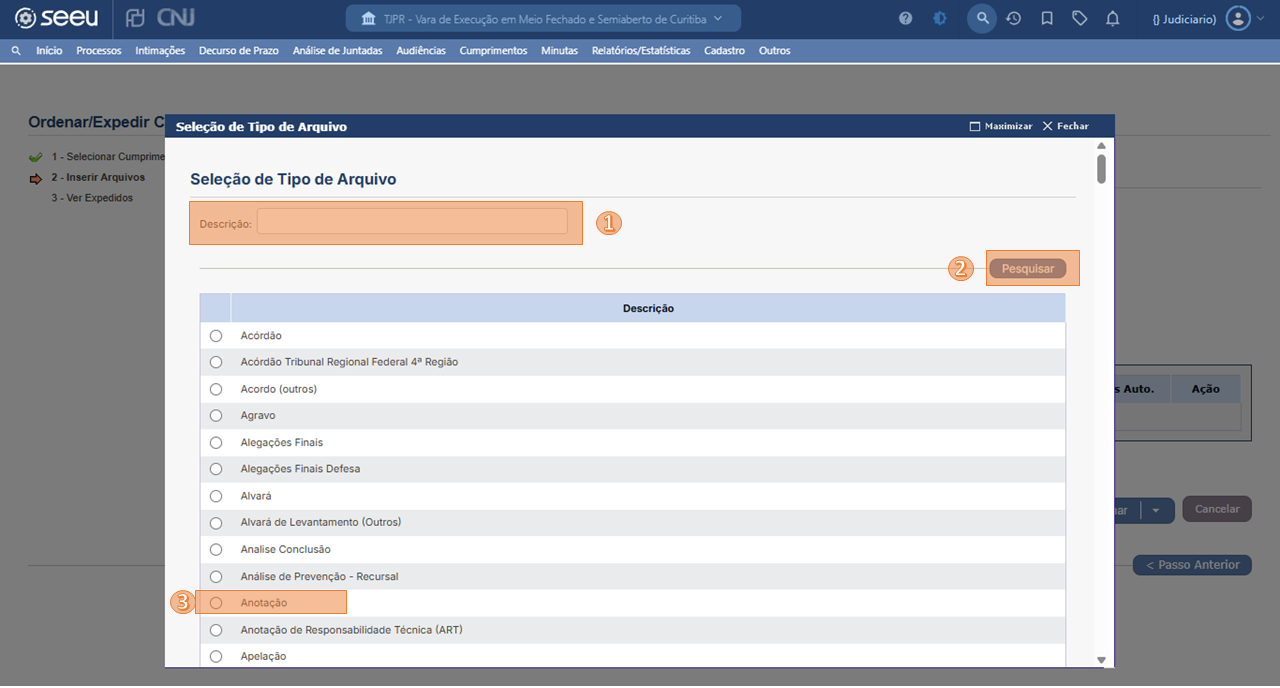
Task: Open the bookmarks icon
Action: pyautogui.click(x=1047, y=19)
